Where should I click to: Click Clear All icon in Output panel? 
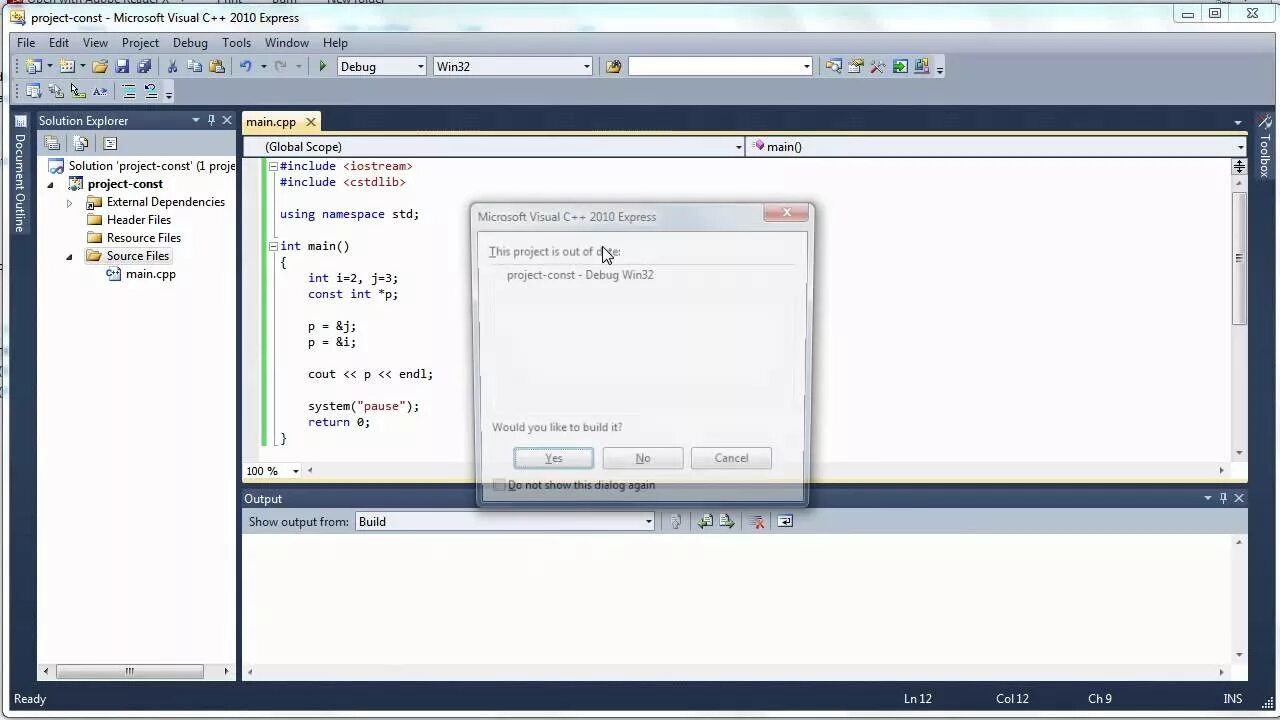758,521
